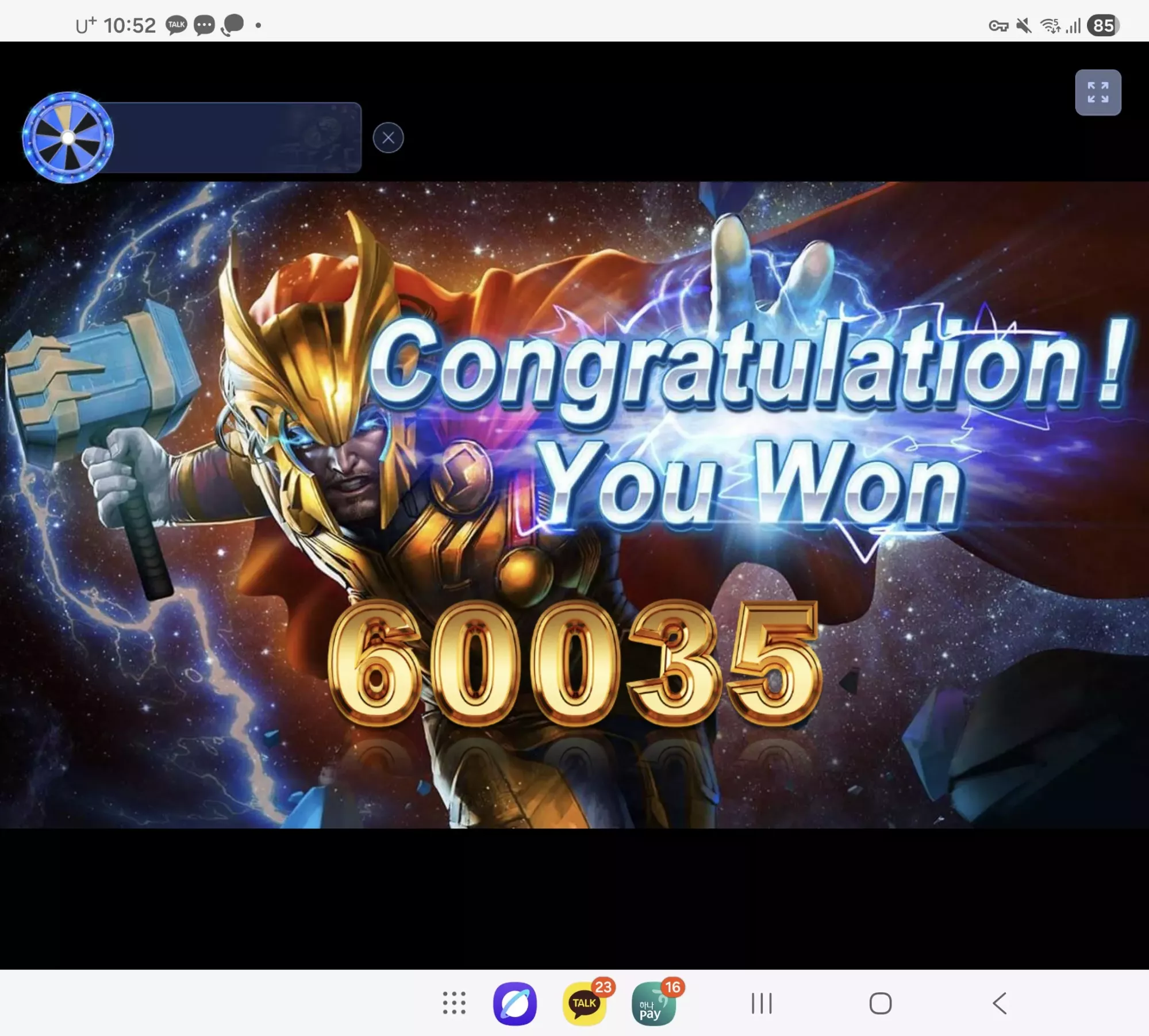1149x1036 pixels.
Task: Tap the golden 60035 win amount
Action: [575, 663]
